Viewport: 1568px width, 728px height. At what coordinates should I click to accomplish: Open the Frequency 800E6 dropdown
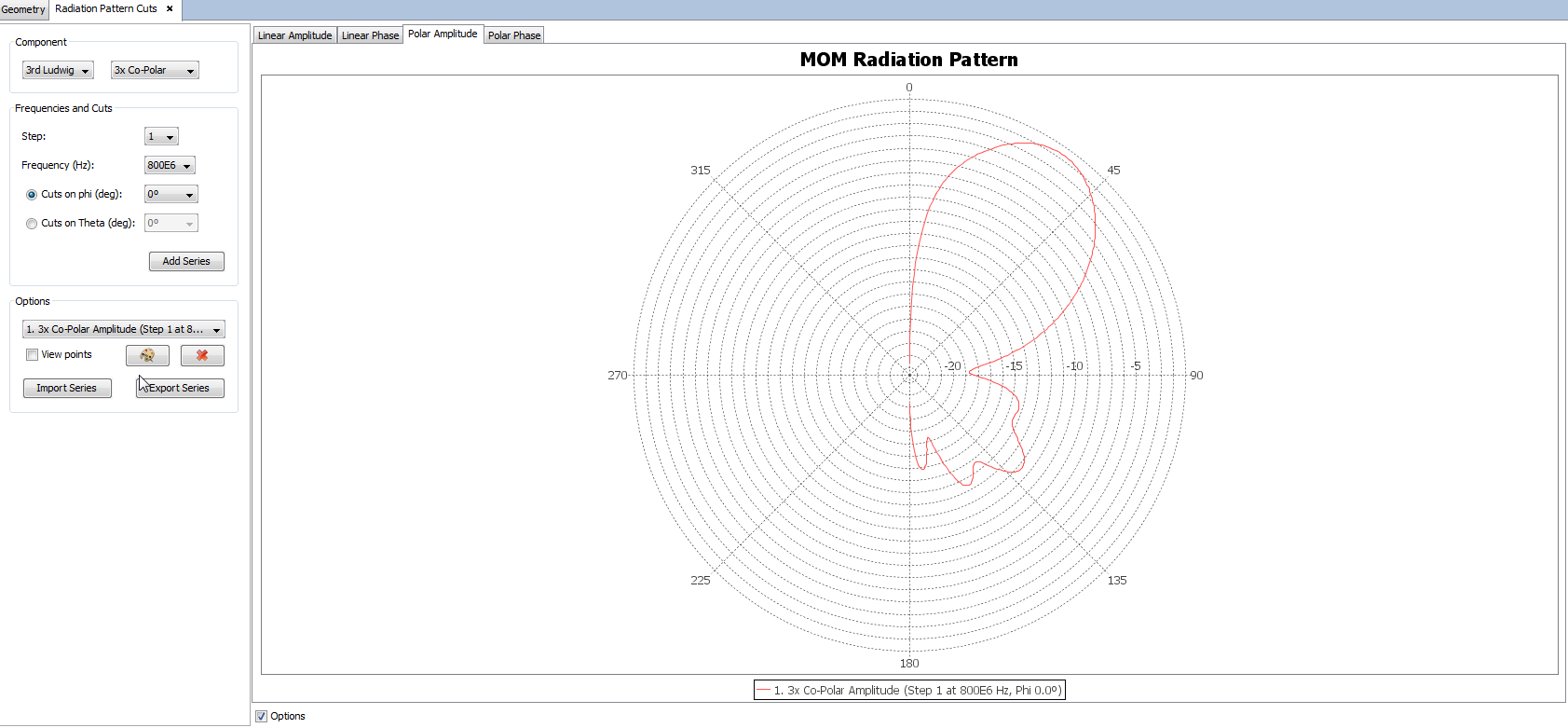click(170, 166)
